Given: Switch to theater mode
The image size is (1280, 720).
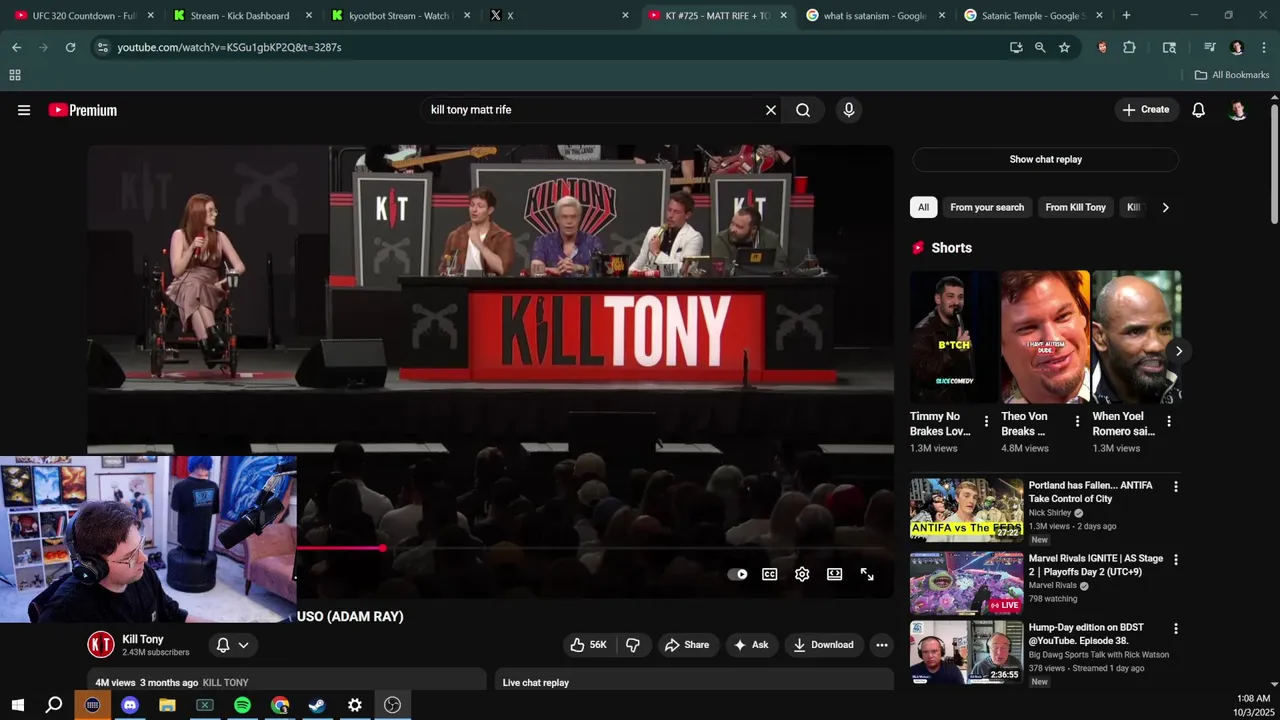Looking at the screenshot, I should click(835, 574).
